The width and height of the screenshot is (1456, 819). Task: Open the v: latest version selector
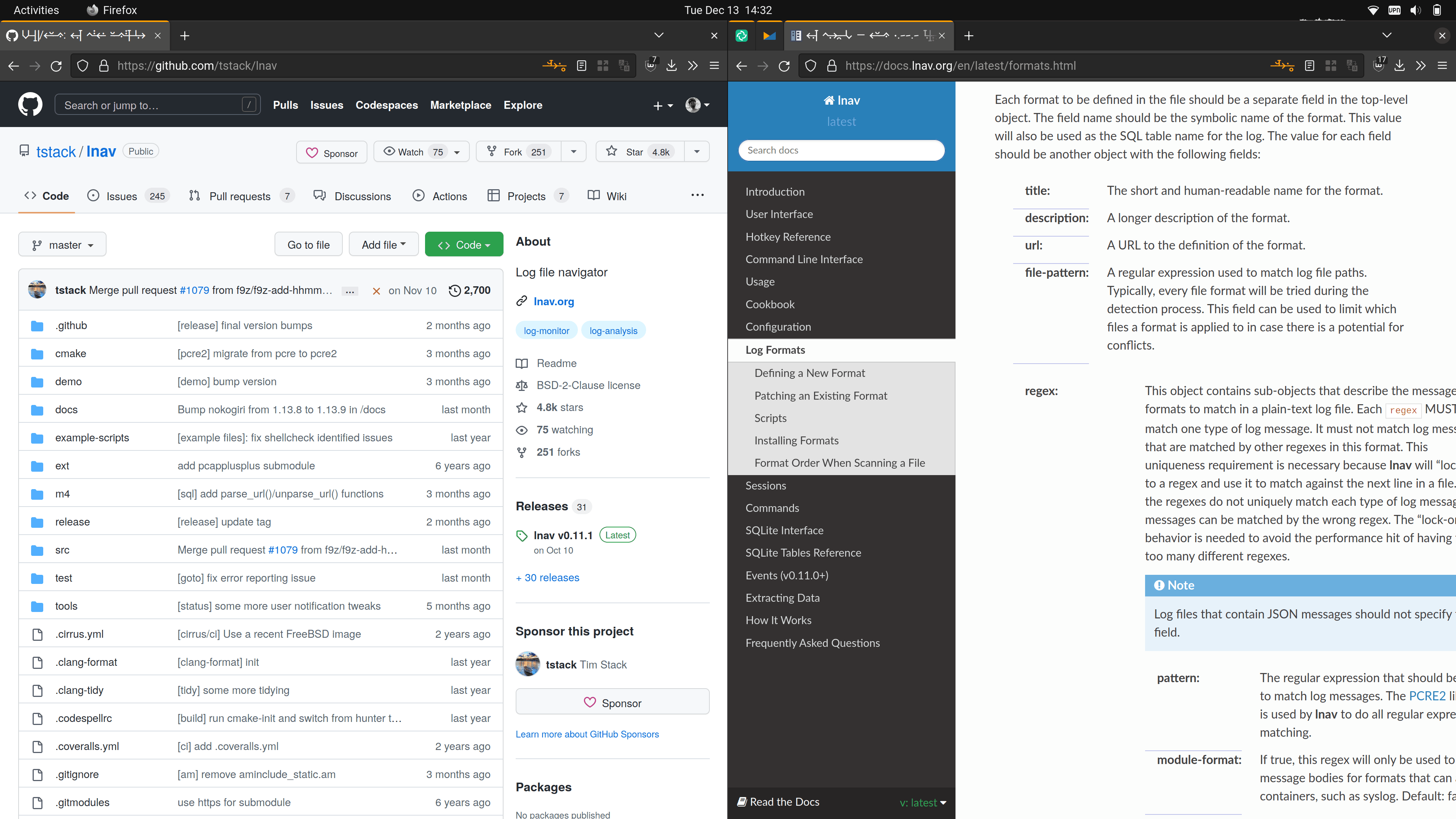[x=922, y=802]
